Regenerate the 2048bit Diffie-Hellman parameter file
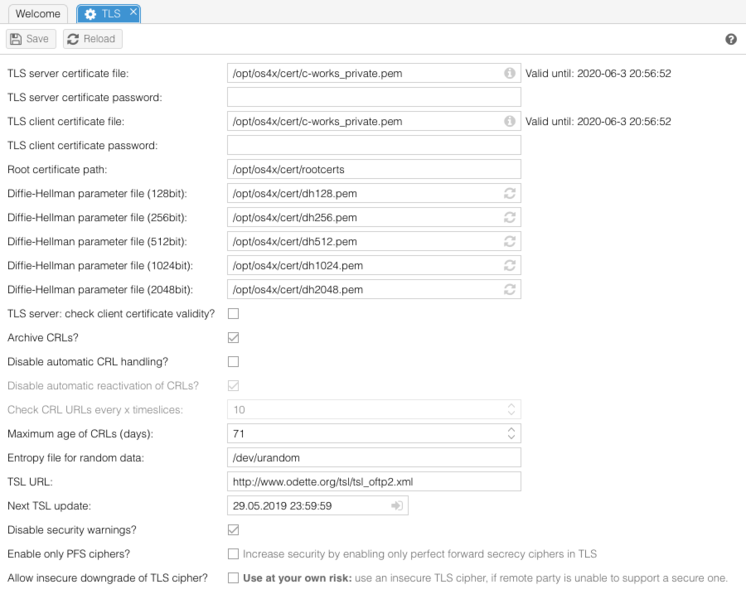Viewport: 746px width, 599px height. click(x=510, y=289)
